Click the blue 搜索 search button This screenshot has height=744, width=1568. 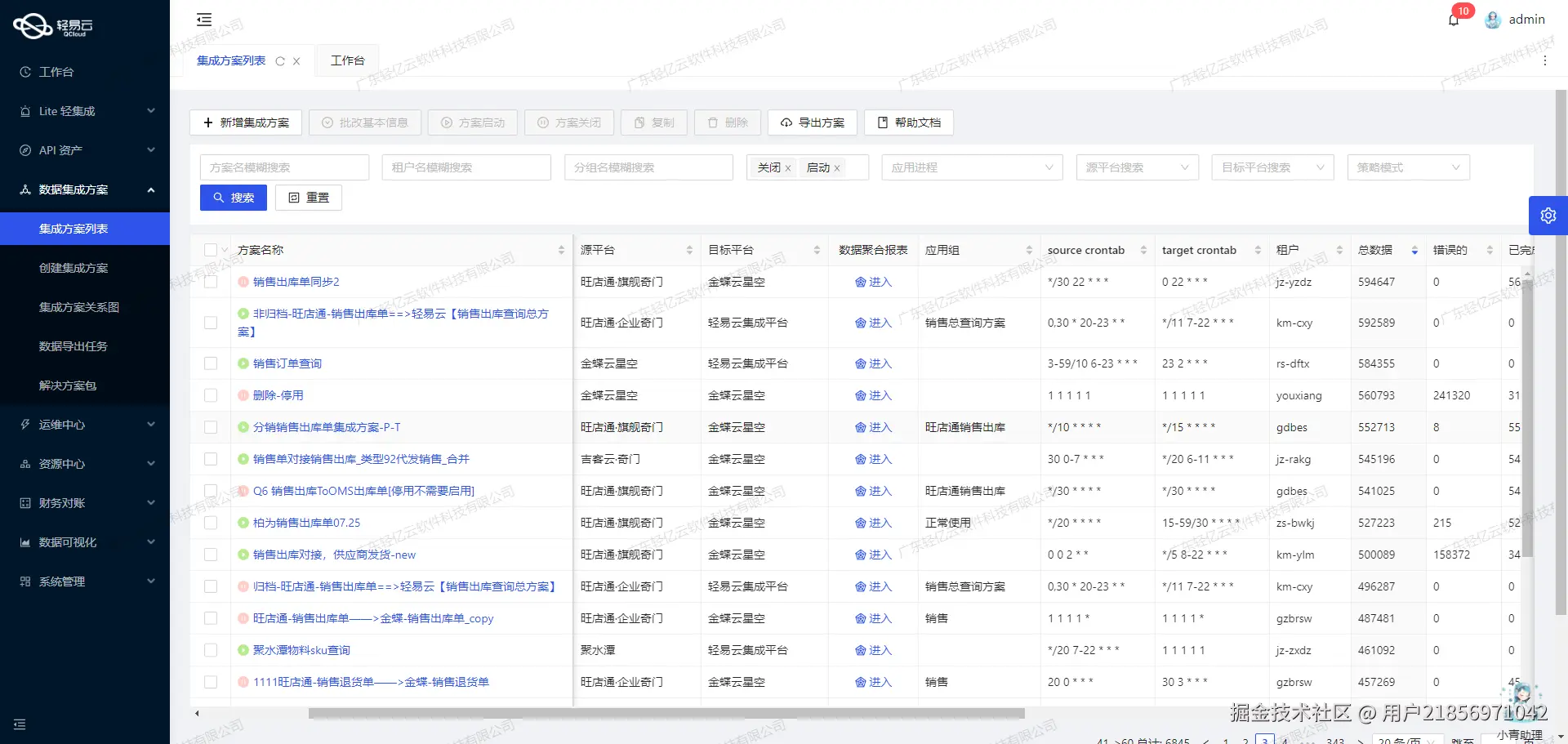click(233, 197)
